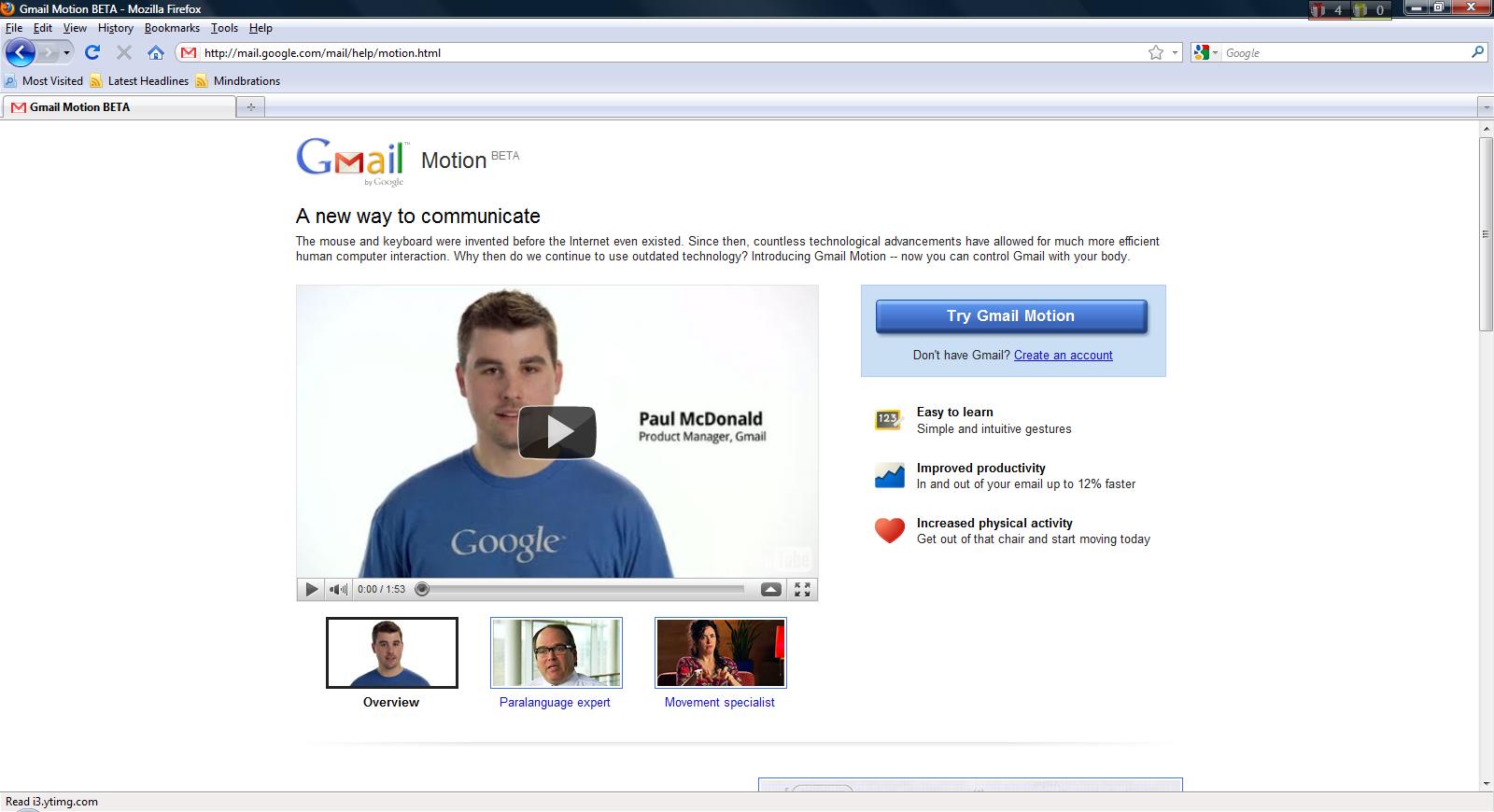The width and height of the screenshot is (1494, 812).
Task: Open the Paralanguage expert link
Action: coord(555,703)
